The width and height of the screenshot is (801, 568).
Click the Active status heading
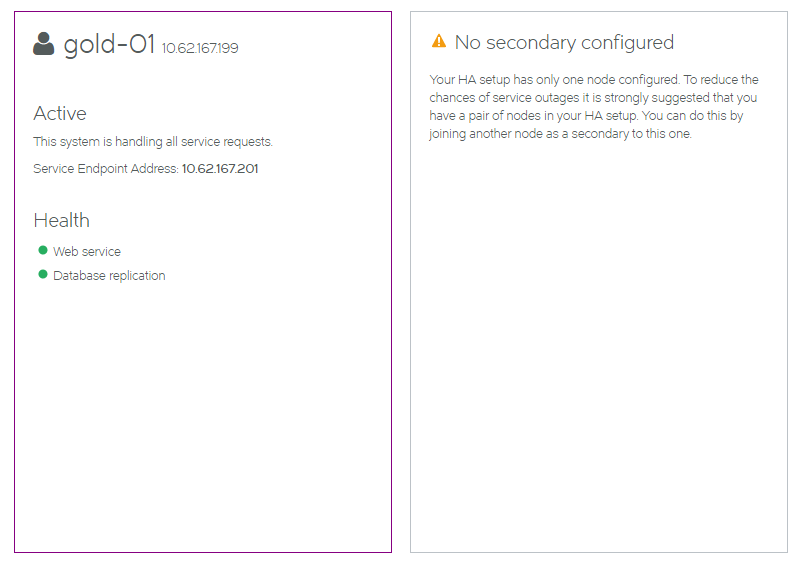[60, 113]
